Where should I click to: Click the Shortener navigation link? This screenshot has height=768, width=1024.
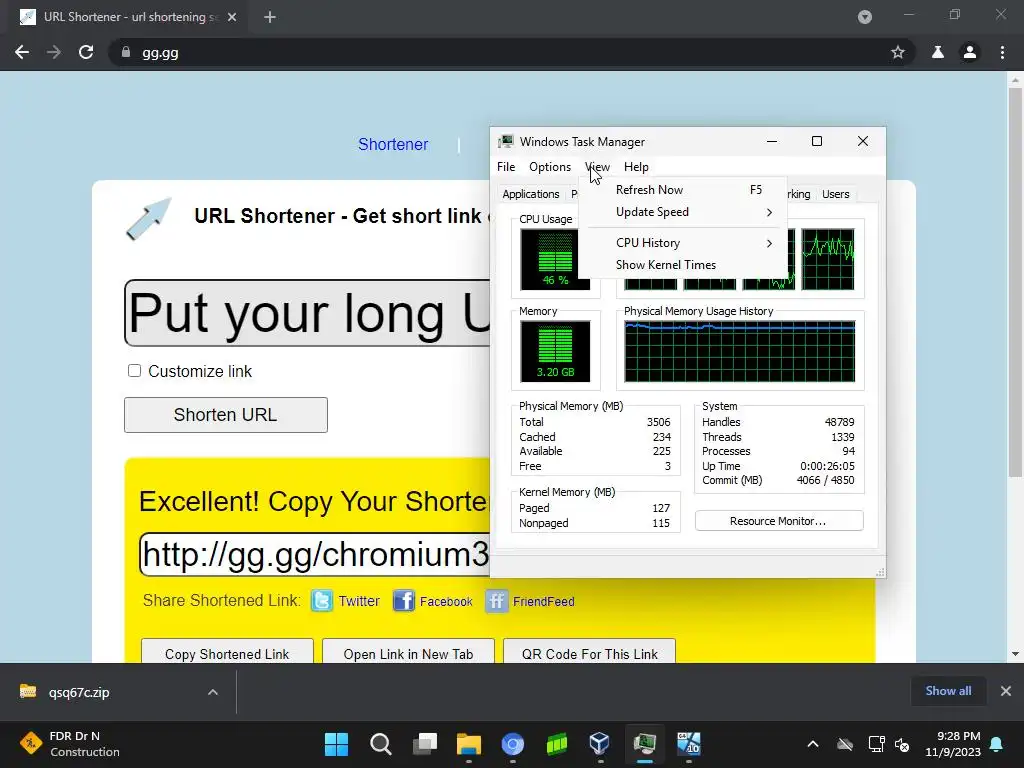(x=393, y=144)
